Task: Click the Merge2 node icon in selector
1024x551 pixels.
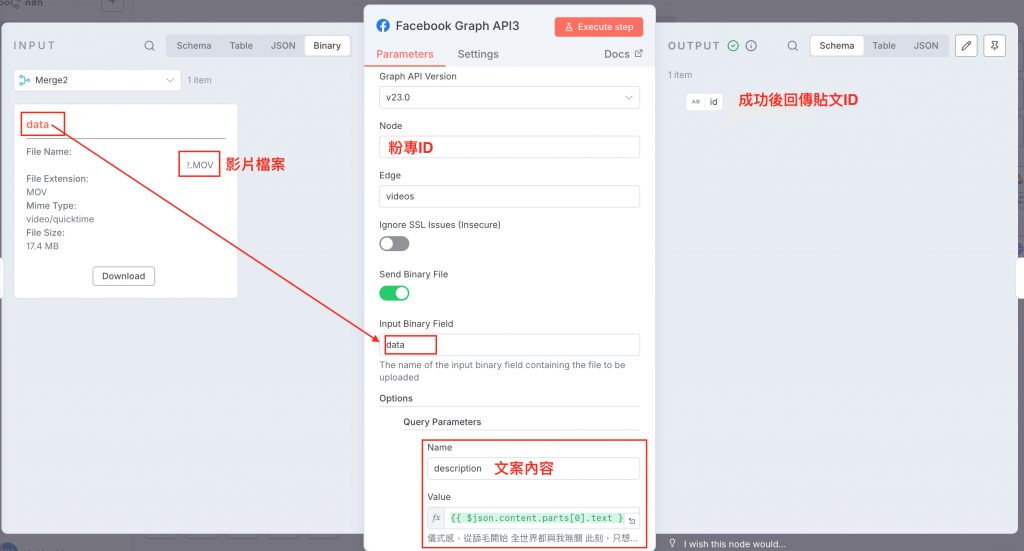Action: pyautogui.click(x=25, y=80)
